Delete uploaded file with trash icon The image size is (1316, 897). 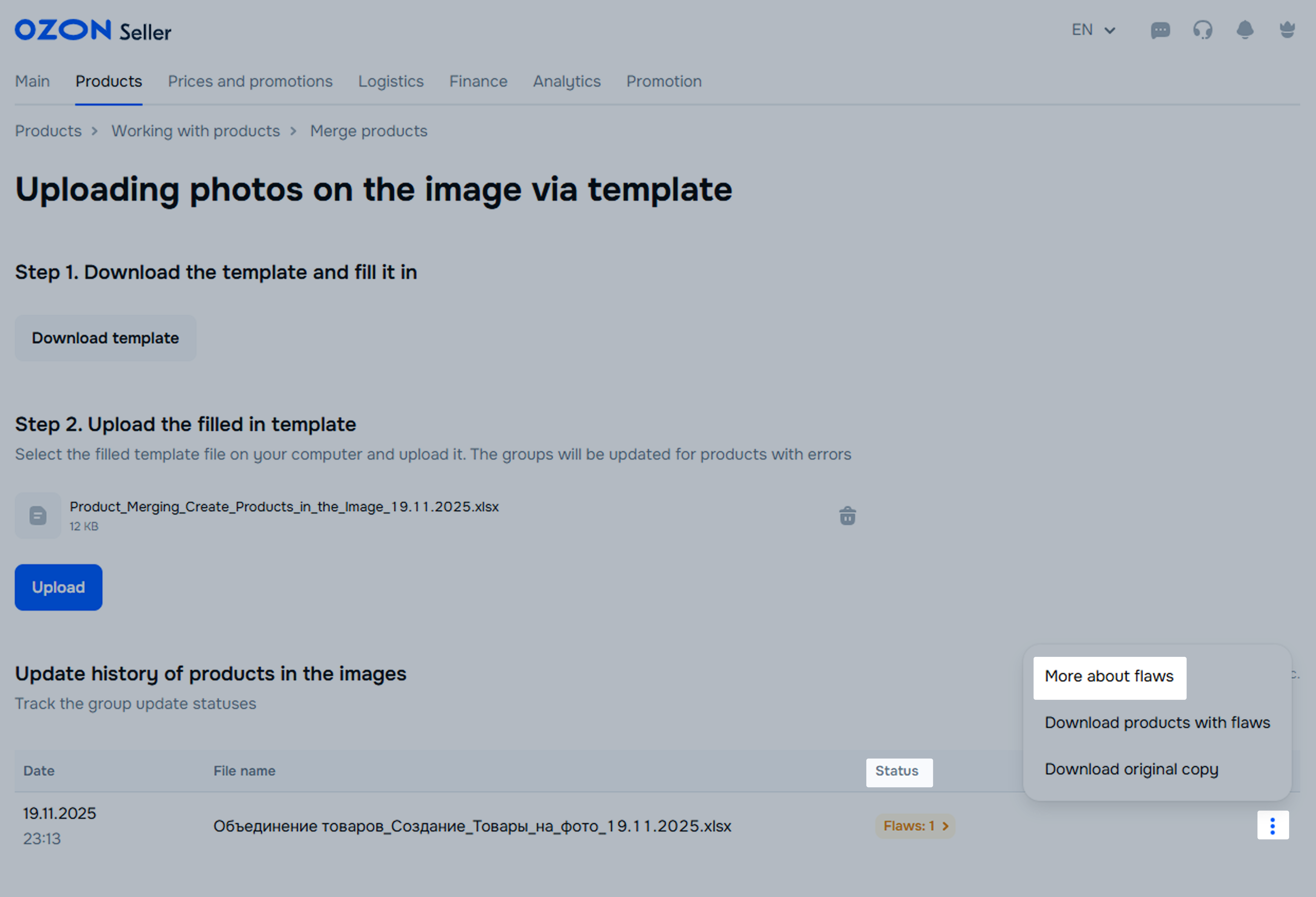tap(847, 515)
